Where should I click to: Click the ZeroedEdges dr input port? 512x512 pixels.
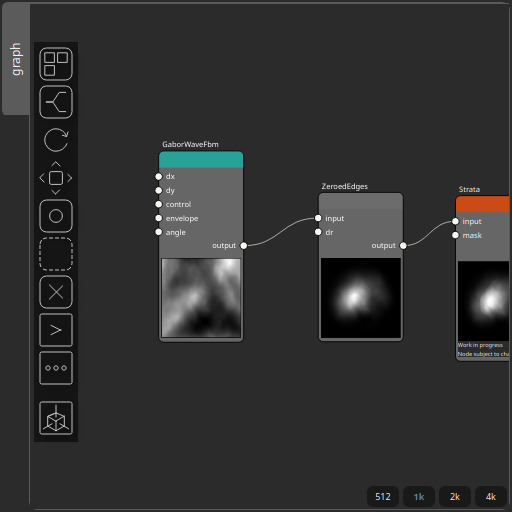pyautogui.click(x=318, y=232)
